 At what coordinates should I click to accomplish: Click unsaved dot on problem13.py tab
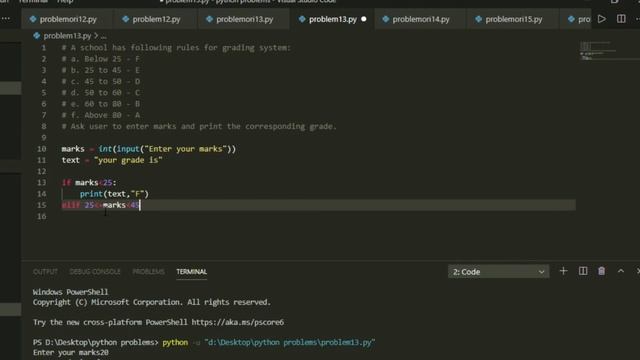coord(364,19)
